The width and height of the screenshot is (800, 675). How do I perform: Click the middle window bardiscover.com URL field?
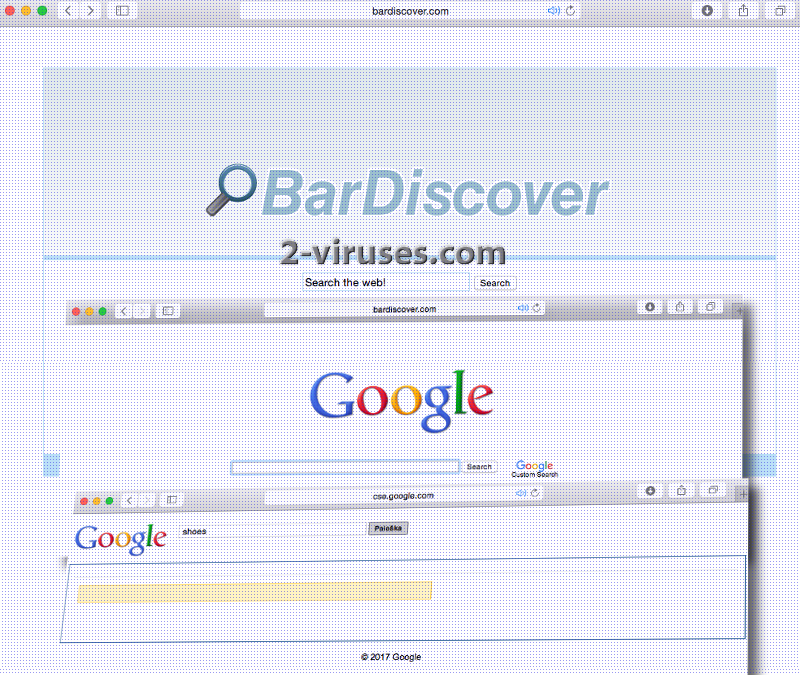click(x=405, y=309)
